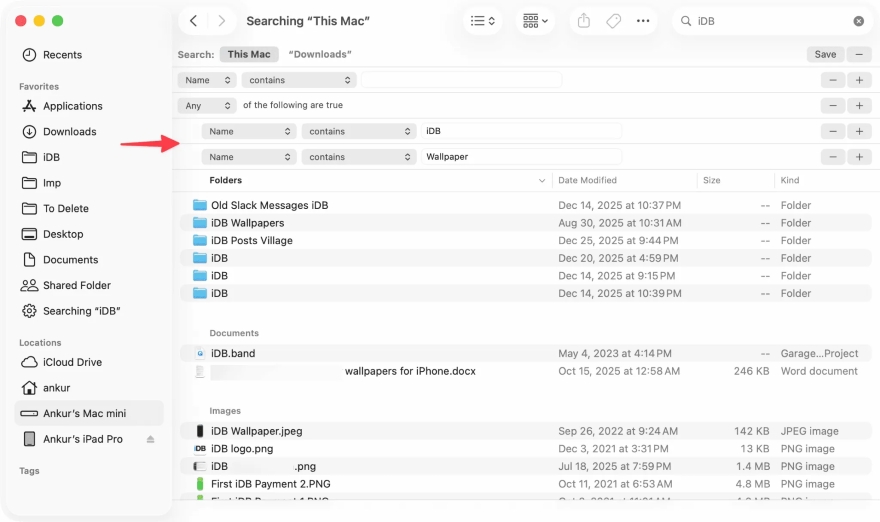This screenshot has height=522, width=880.
Task: Open contains dropdown in the iDB rule
Action: 359,131
